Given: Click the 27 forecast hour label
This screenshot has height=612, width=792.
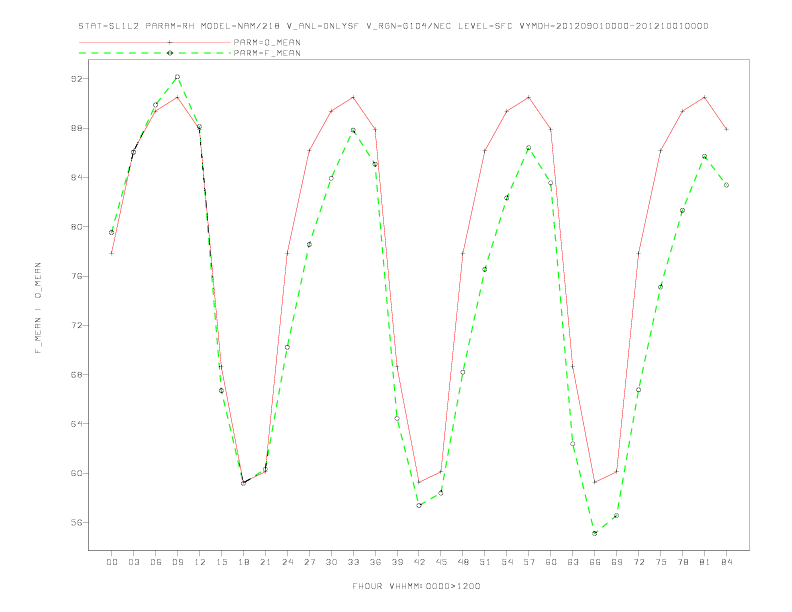Looking at the screenshot, I should [x=309, y=562].
